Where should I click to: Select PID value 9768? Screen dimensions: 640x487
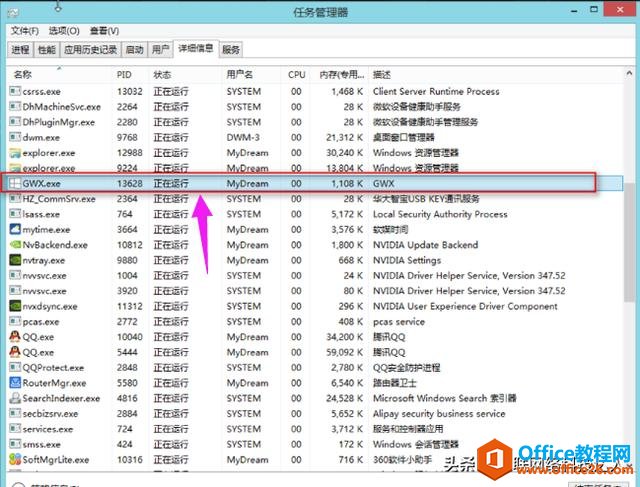point(127,138)
